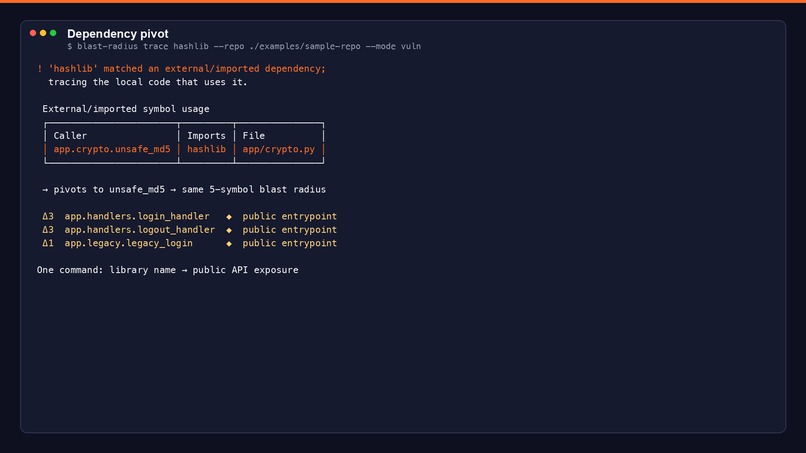Screen dimensions: 806x453
Task: Click the 'File' table column header
Action: tap(254, 136)
